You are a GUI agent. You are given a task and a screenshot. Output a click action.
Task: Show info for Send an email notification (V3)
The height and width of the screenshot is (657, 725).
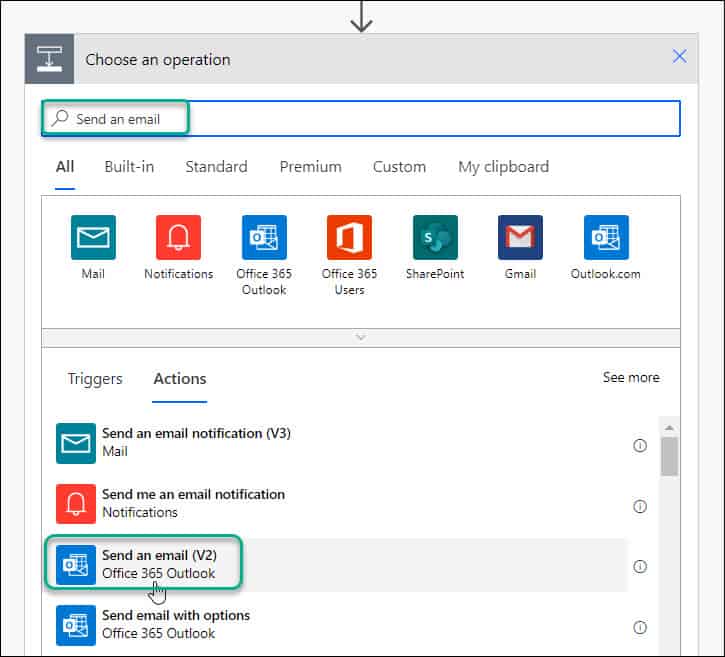(x=640, y=445)
